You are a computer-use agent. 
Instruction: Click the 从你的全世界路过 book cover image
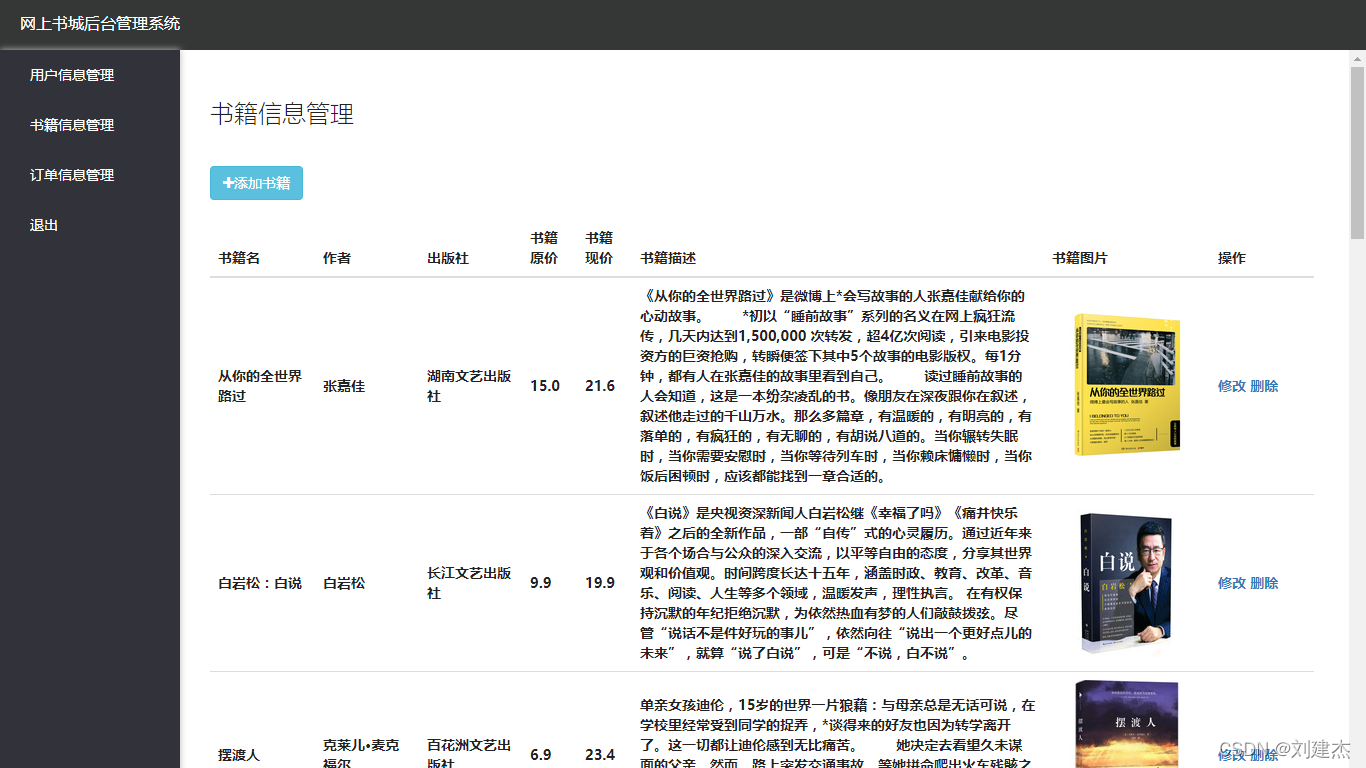[x=1127, y=385]
